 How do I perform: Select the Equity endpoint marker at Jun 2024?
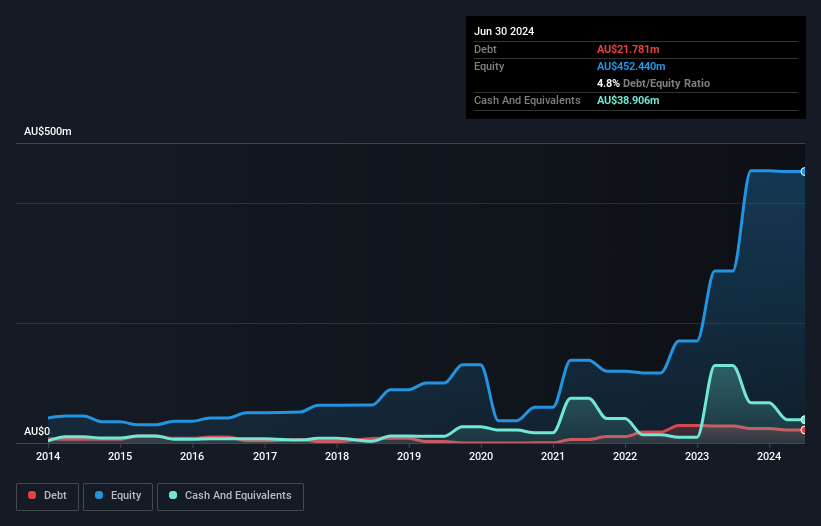click(x=804, y=172)
